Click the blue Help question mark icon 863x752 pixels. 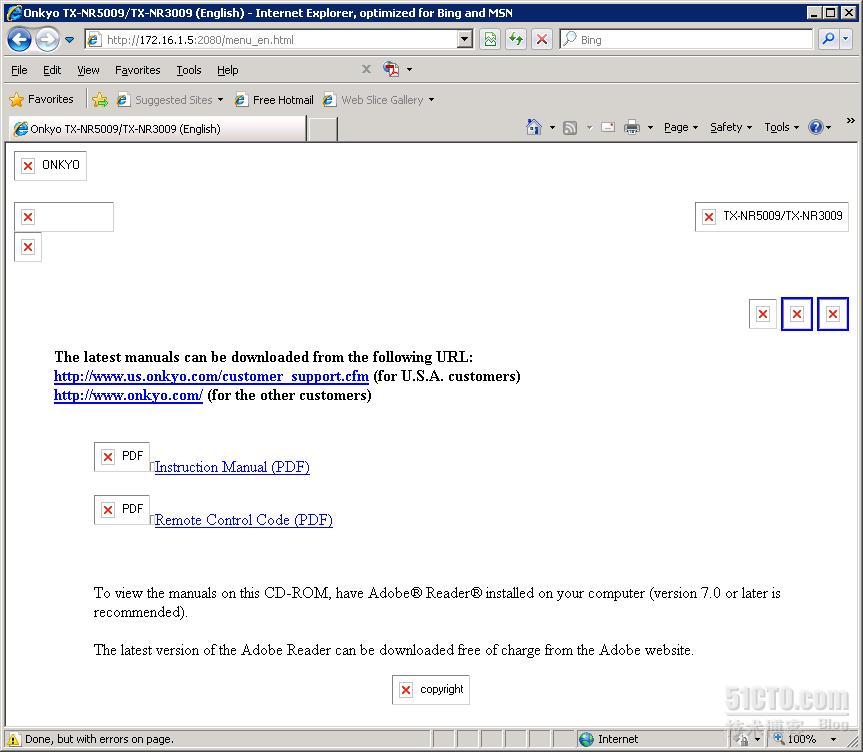click(816, 127)
